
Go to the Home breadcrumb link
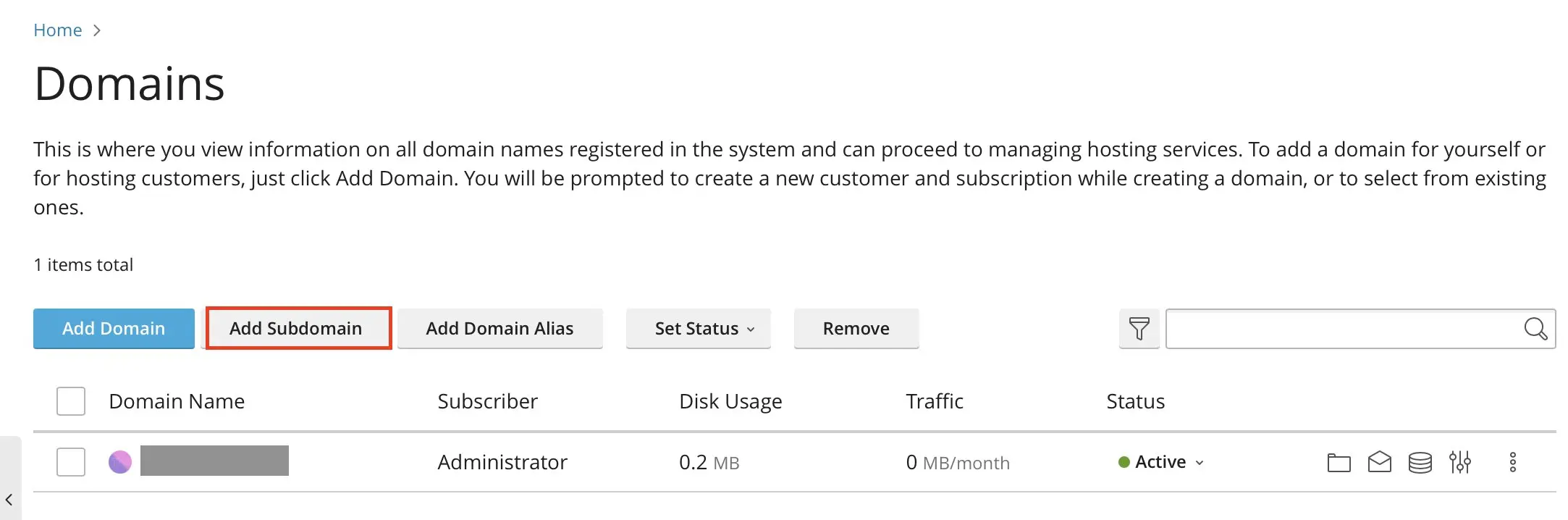[x=58, y=30]
